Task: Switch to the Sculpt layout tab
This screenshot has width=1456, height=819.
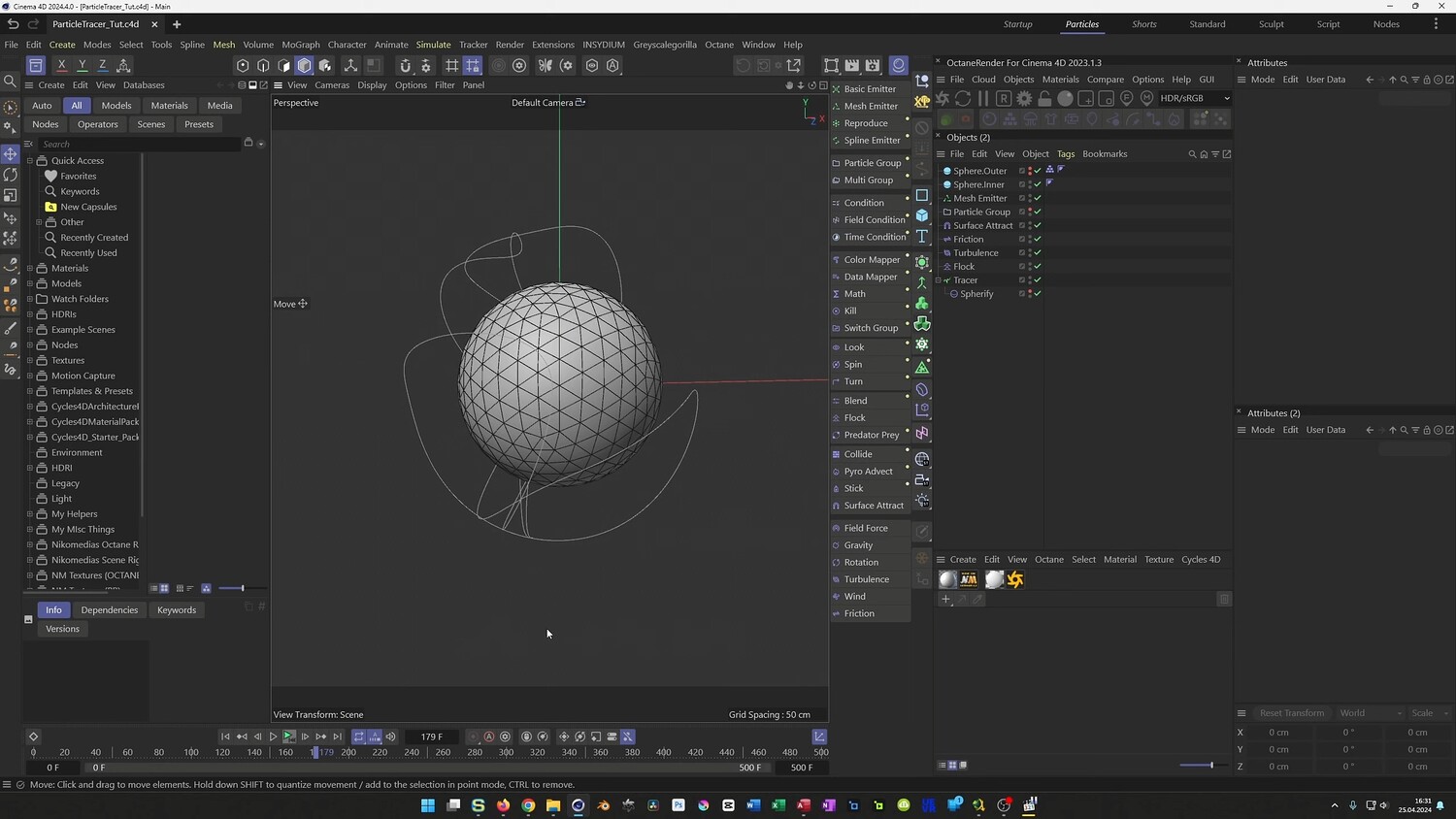Action: click(x=1271, y=24)
